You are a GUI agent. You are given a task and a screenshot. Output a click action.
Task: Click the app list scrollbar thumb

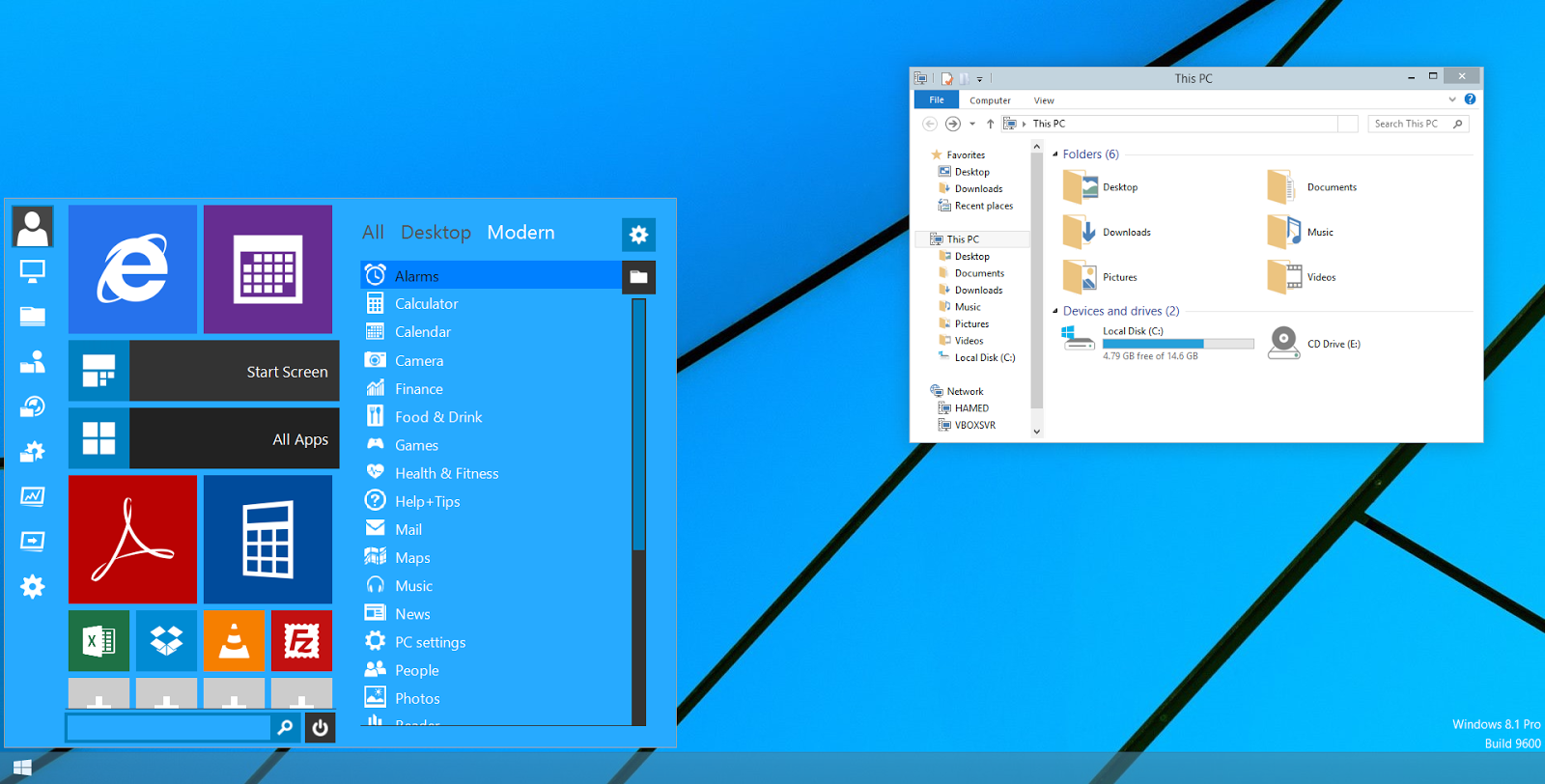(638, 425)
